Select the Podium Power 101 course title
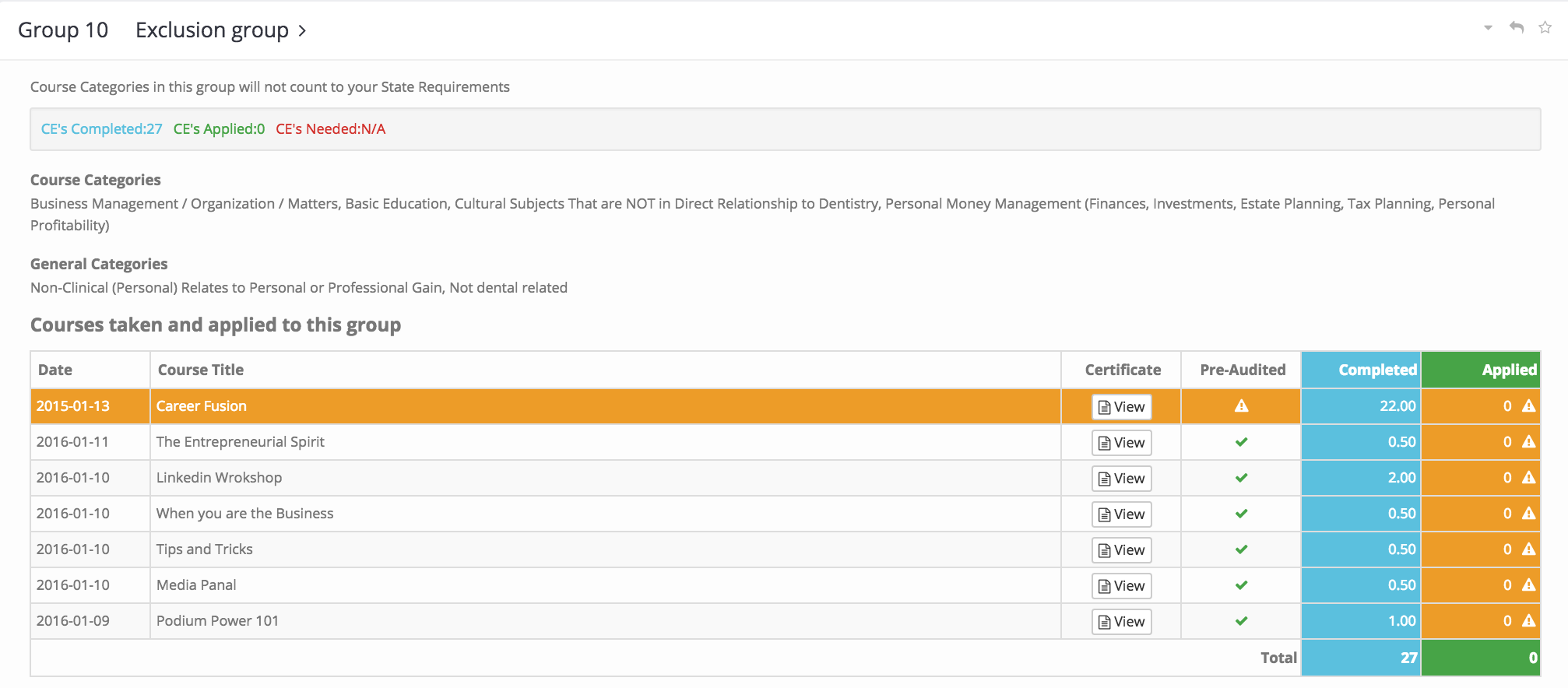Screen dimensions: 1568x688 click(x=217, y=621)
